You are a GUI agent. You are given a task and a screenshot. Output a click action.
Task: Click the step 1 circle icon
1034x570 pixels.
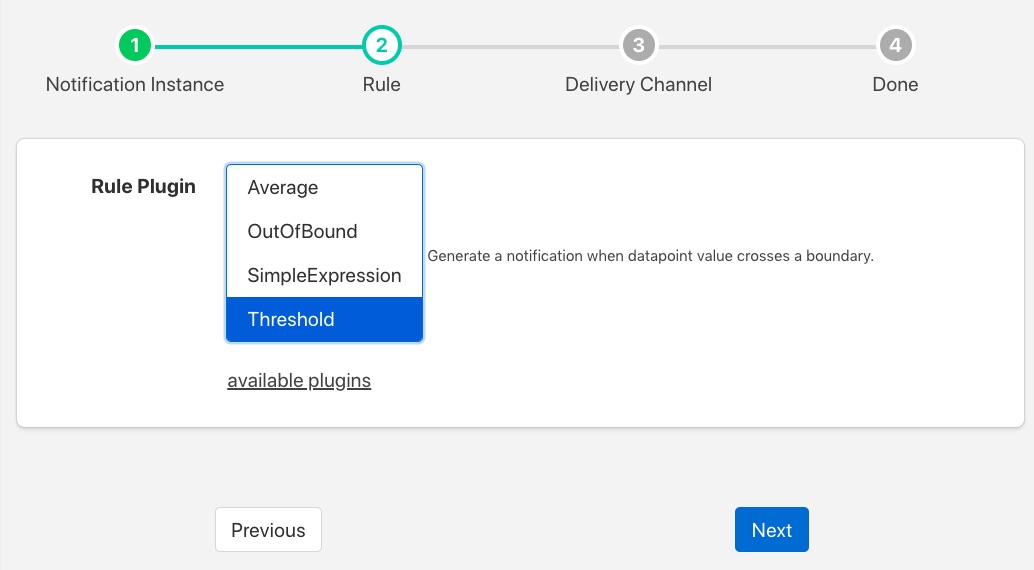coord(135,46)
